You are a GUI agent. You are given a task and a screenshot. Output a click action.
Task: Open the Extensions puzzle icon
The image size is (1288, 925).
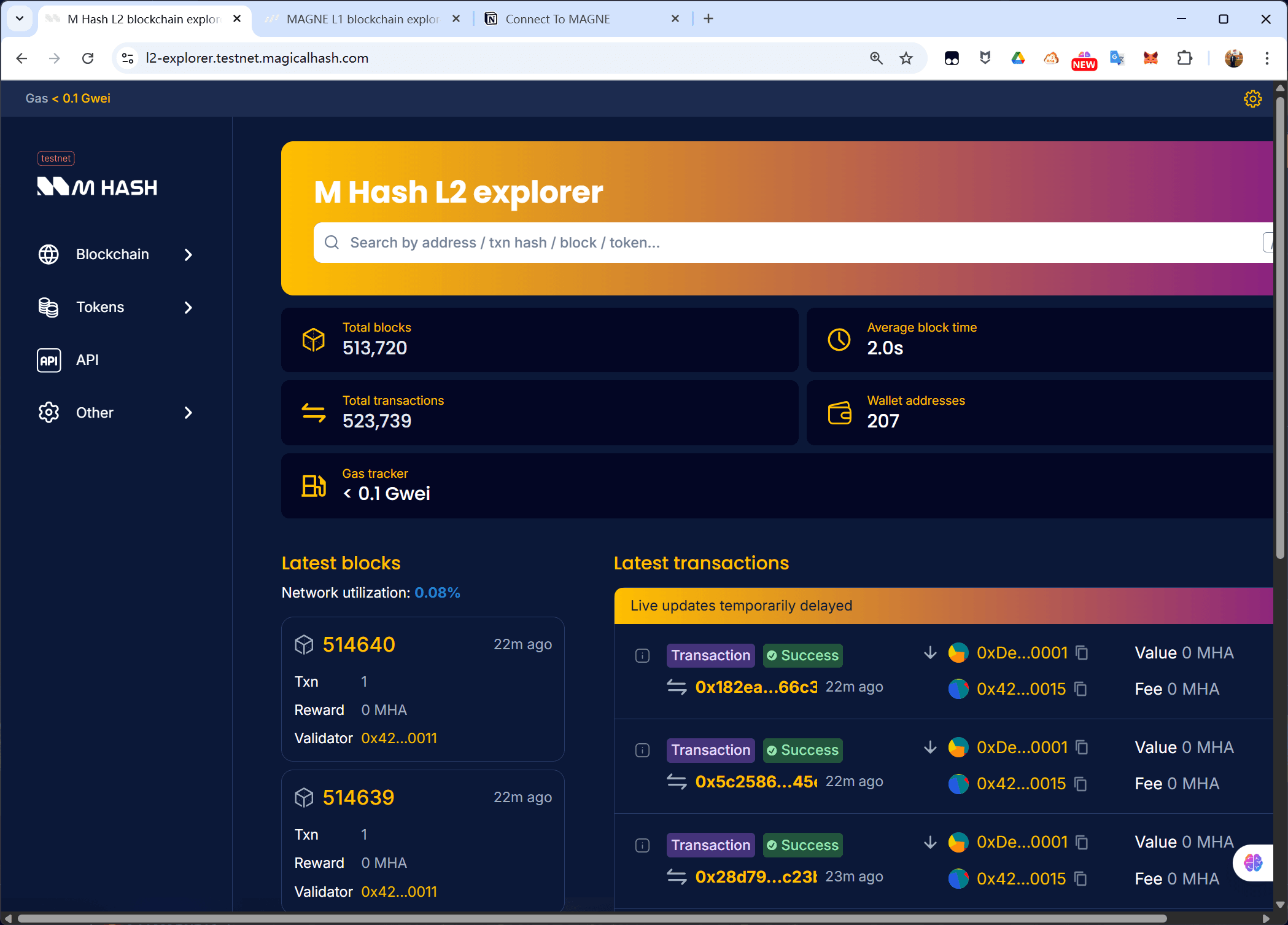[1184, 58]
